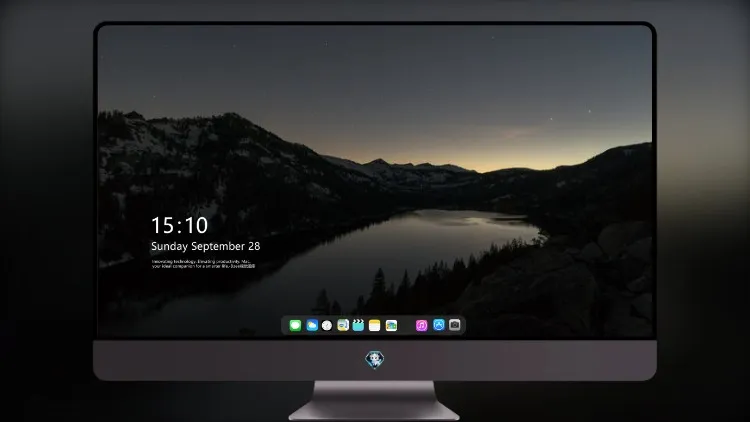The image size is (750, 422).
Task: Open the gray Camera app in the dock
Action: [x=455, y=325]
